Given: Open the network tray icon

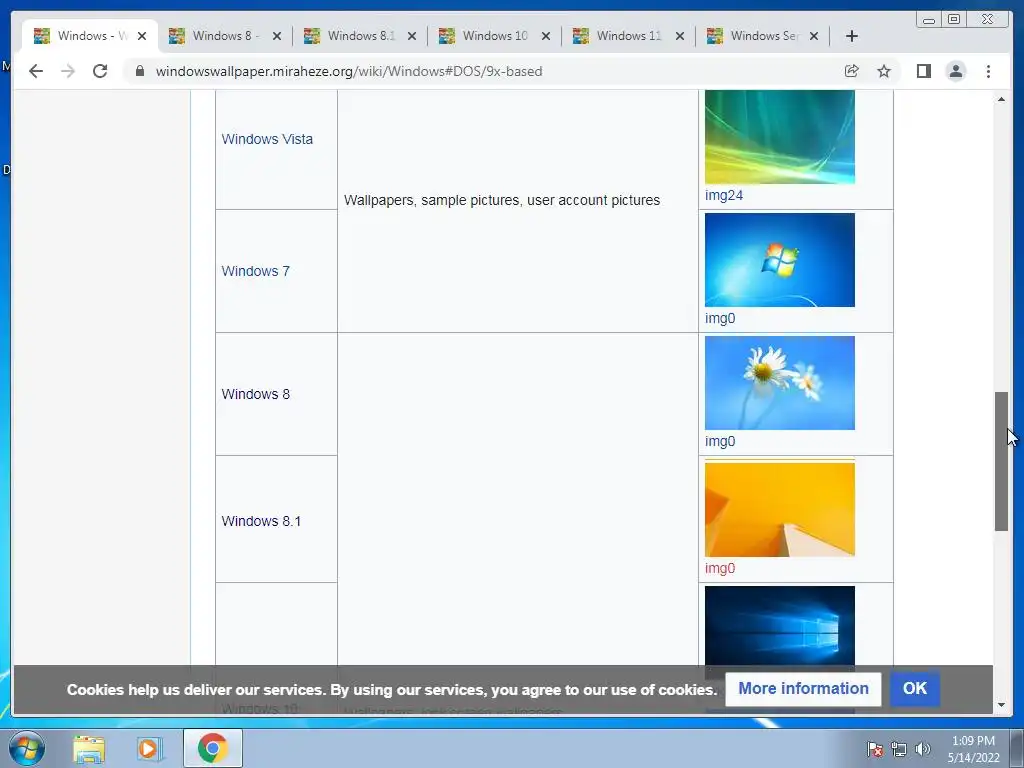Looking at the screenshot, I should [899, 749].
